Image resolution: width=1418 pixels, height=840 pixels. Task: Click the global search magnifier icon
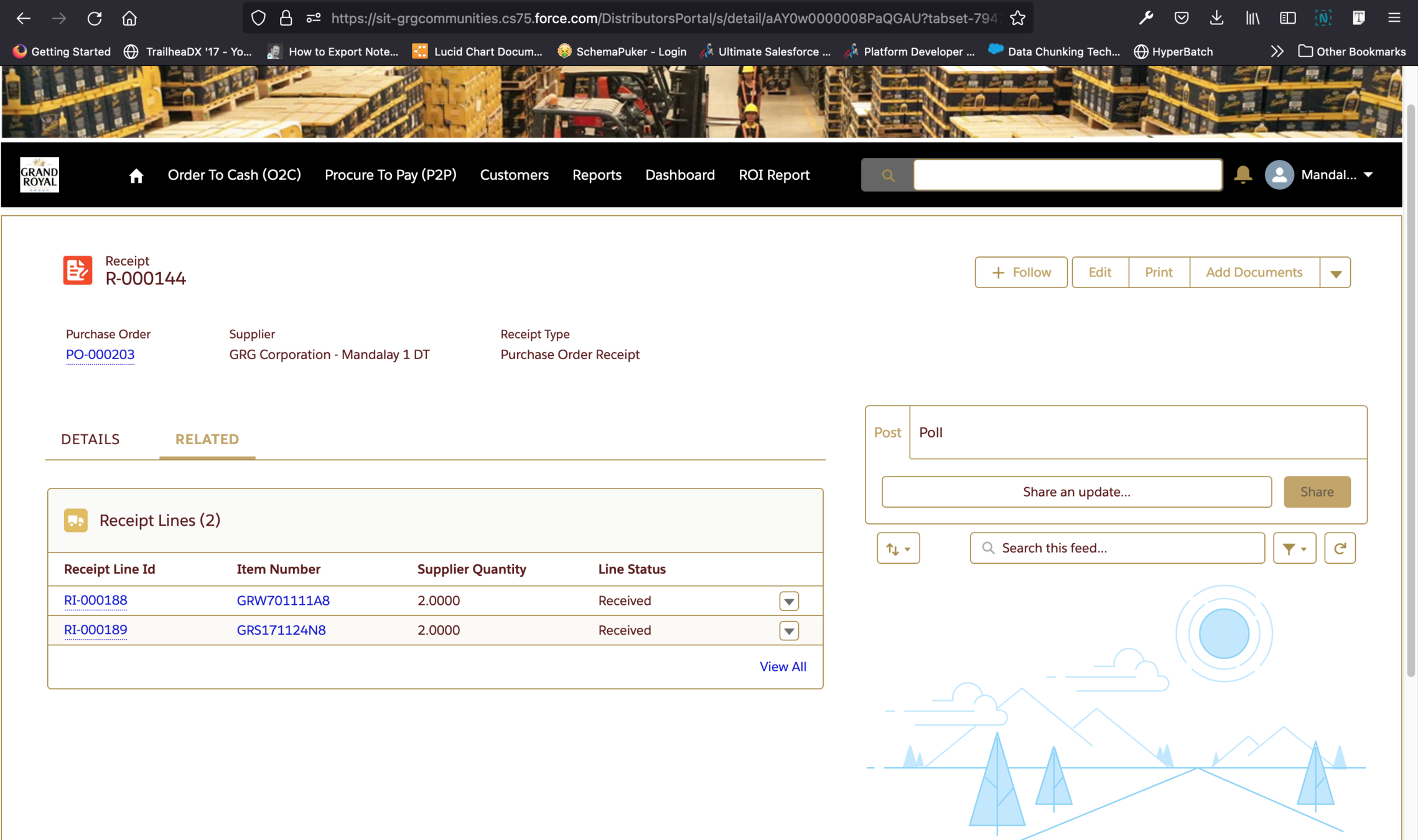click(888, 175)
